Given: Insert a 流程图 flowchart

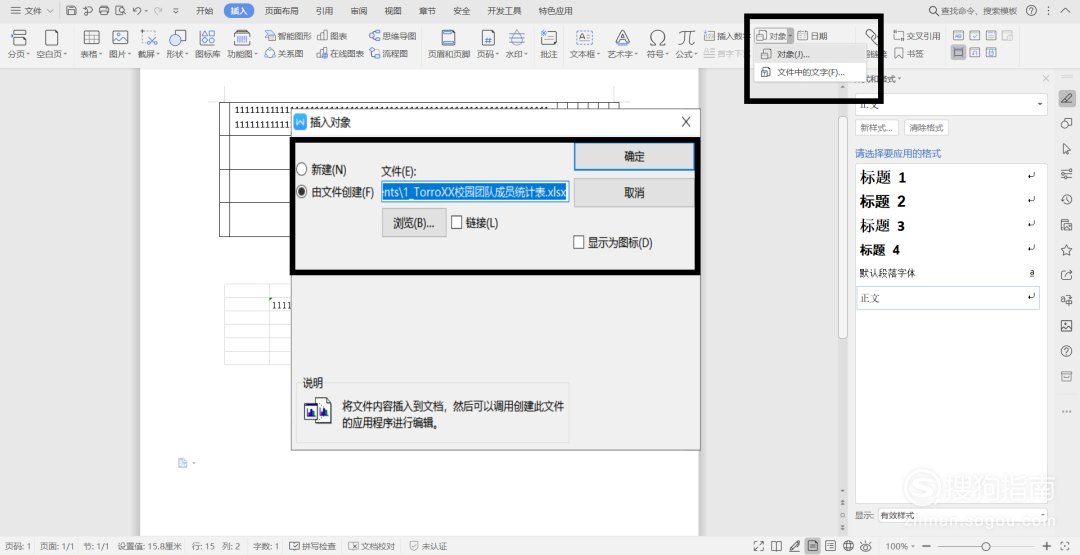Looking at the screenshot, I should point(388,53).
